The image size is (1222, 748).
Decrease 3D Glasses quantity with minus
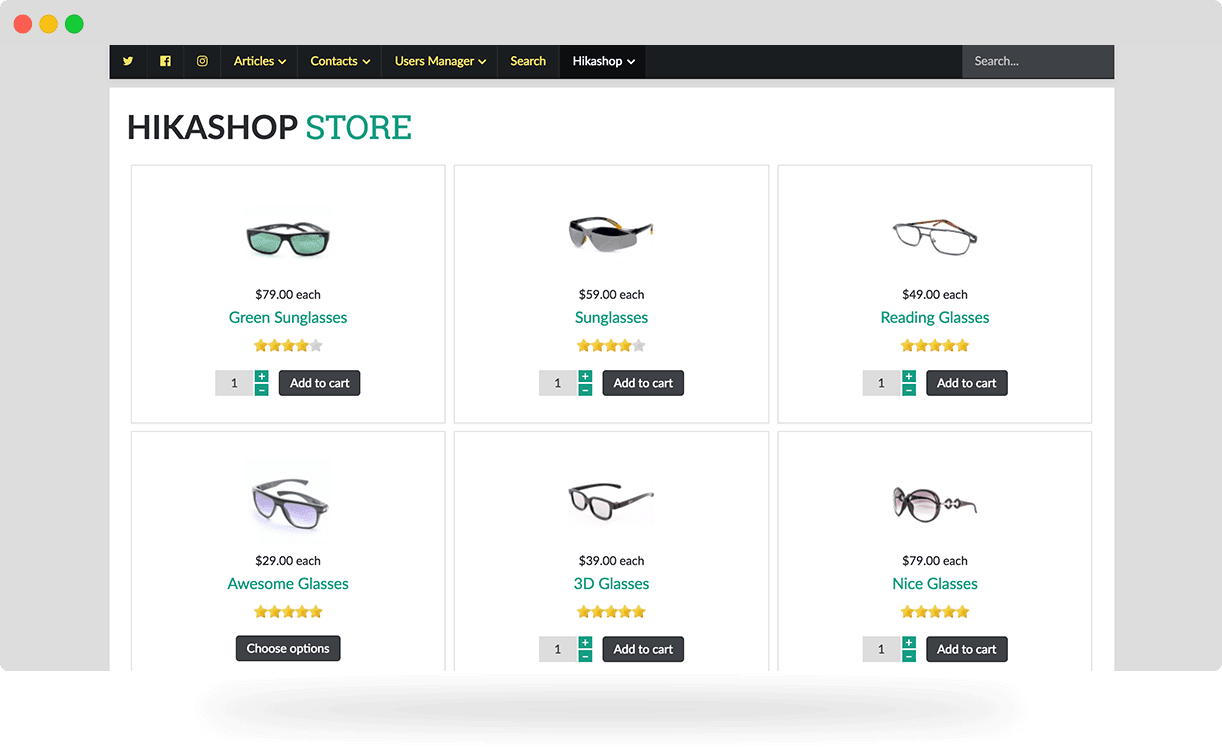[x=585, y=656]
